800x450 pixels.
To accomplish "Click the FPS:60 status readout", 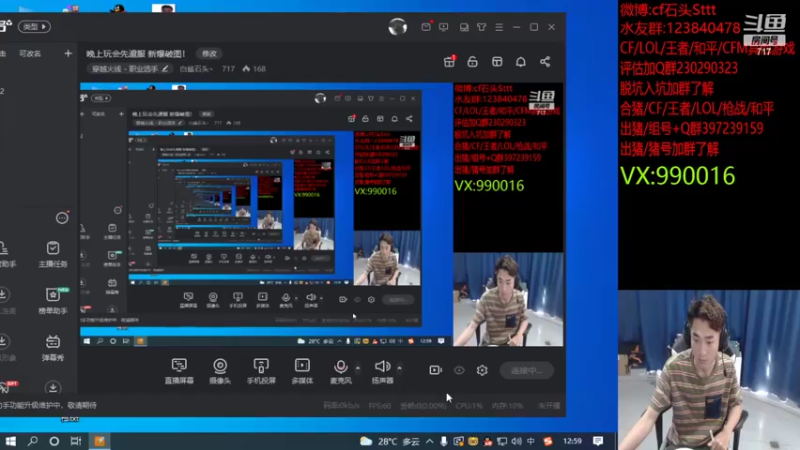I will 380,406.
